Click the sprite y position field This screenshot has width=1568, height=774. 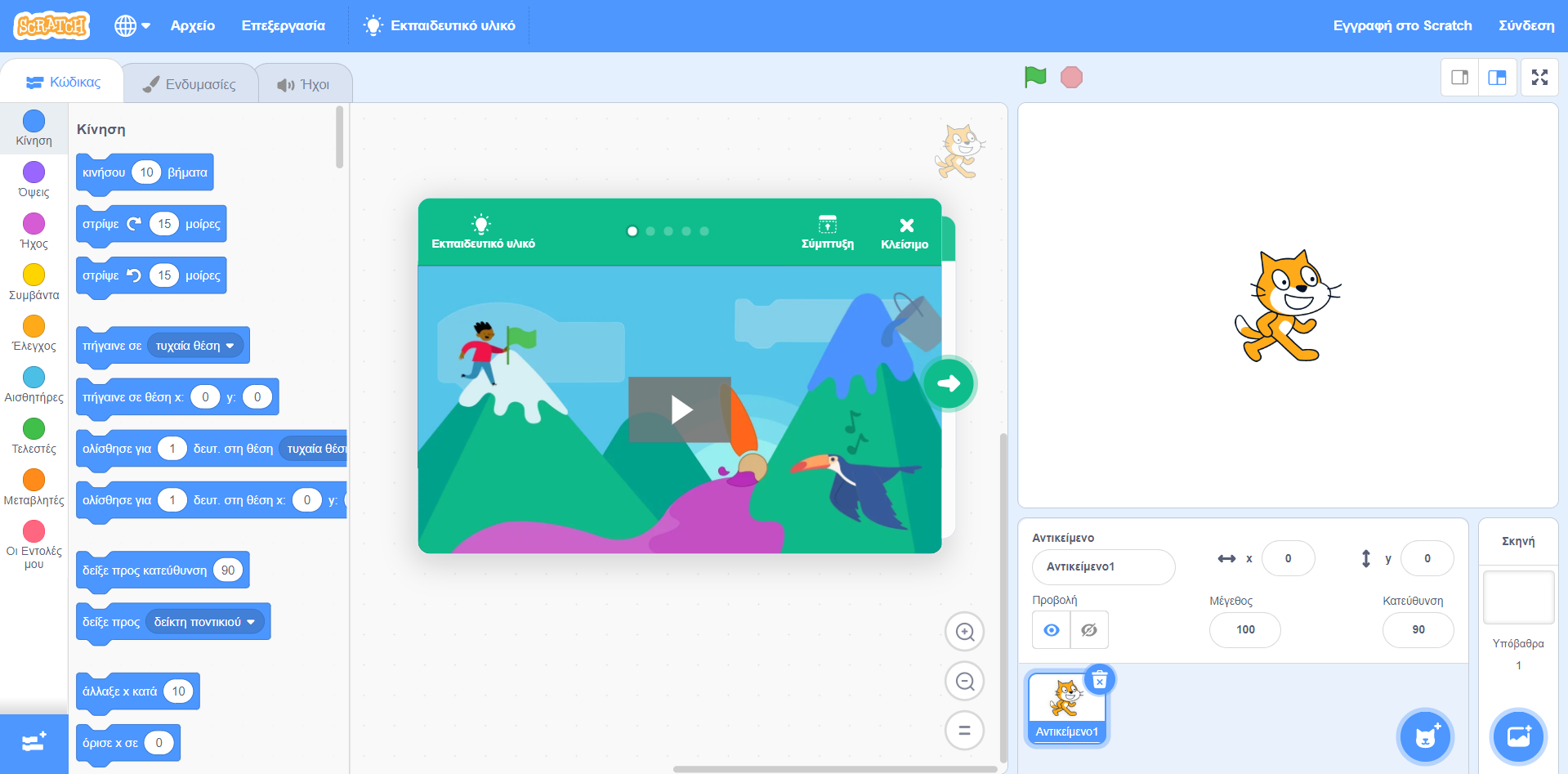click(x=1427, y=558)
